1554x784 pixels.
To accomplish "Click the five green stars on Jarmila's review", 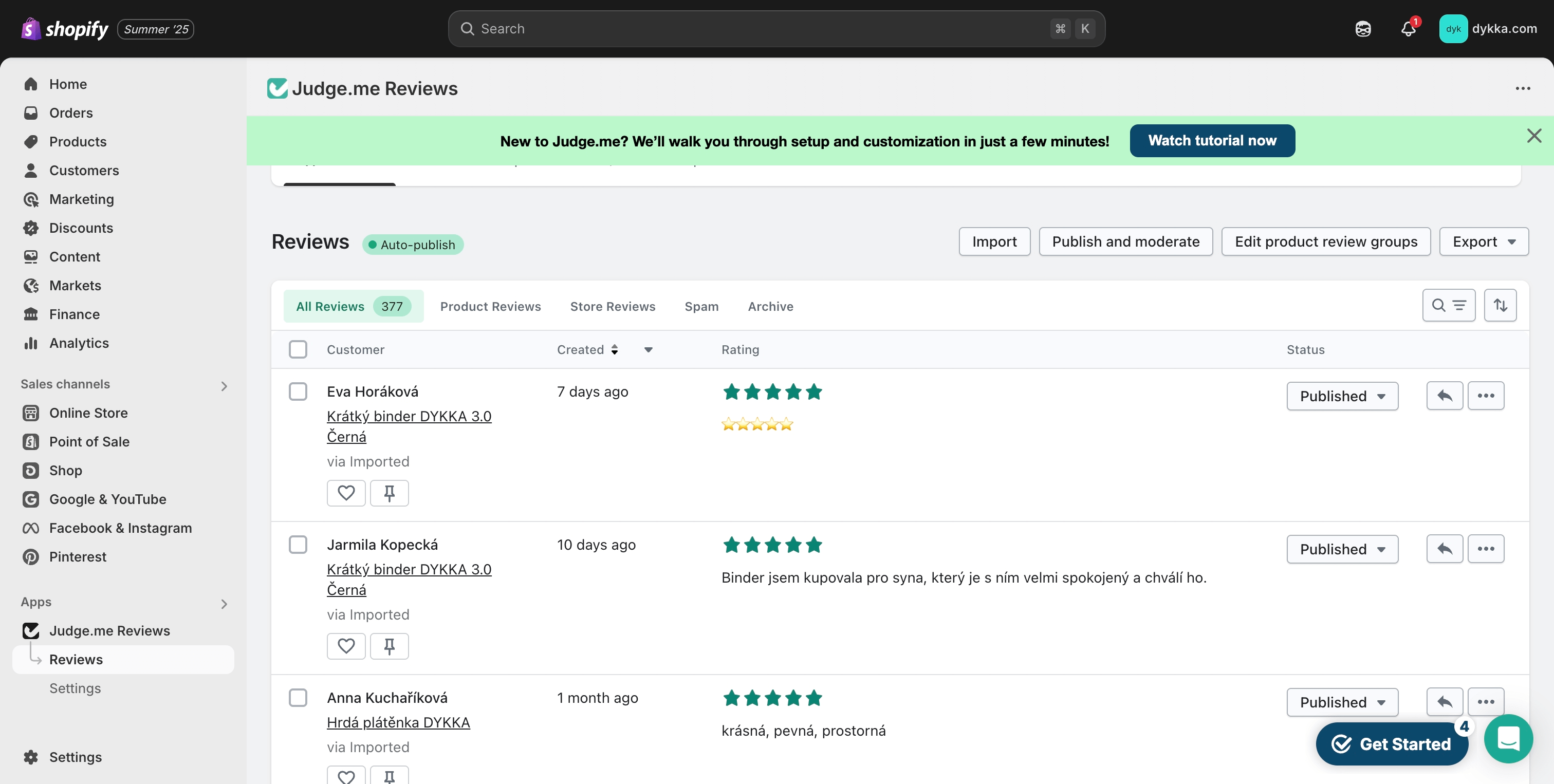I will pos(772,545).
